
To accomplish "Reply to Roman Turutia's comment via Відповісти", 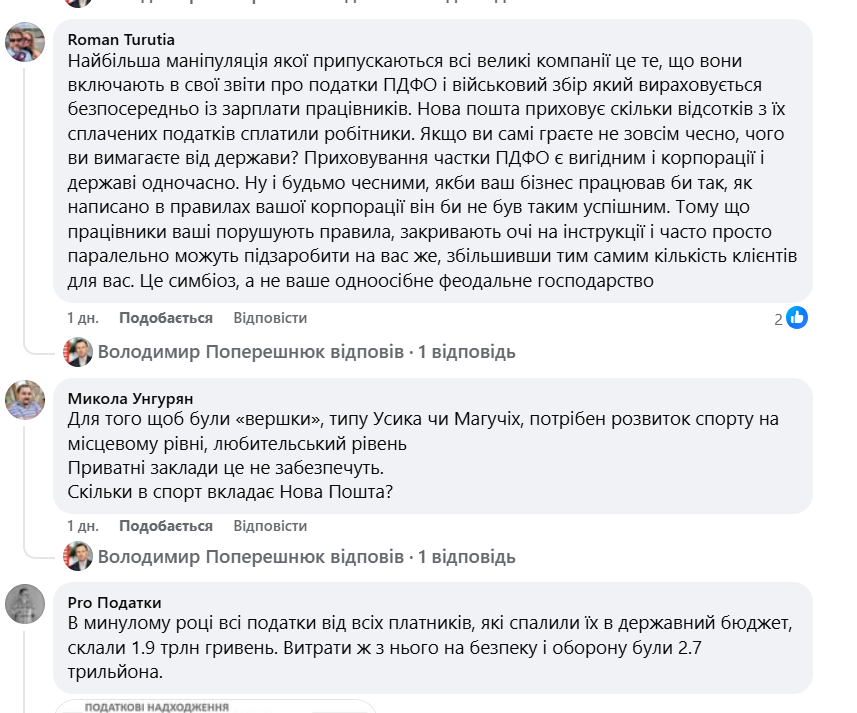I will (270, 318).
